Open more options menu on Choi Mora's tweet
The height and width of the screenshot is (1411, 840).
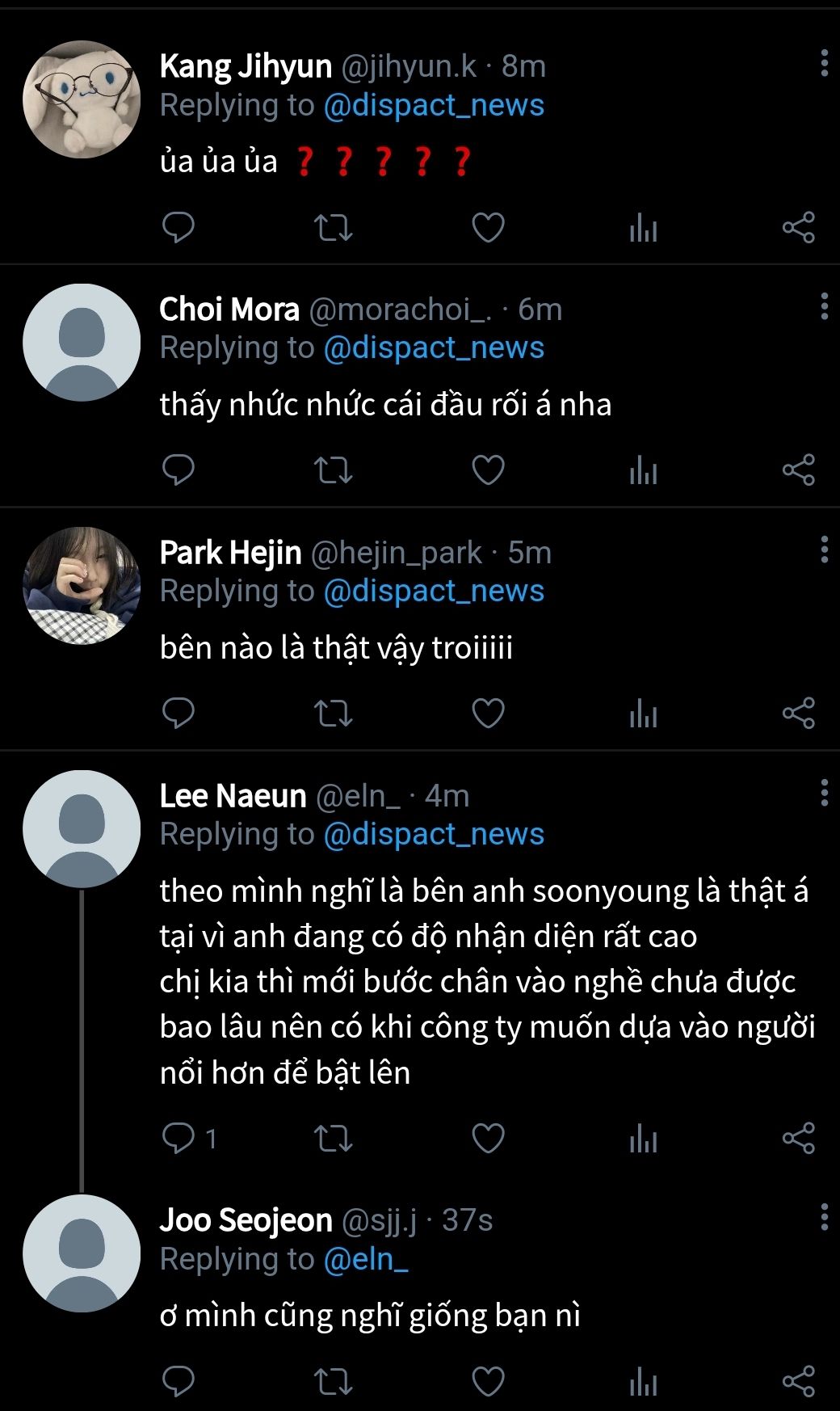pos(824,306)
